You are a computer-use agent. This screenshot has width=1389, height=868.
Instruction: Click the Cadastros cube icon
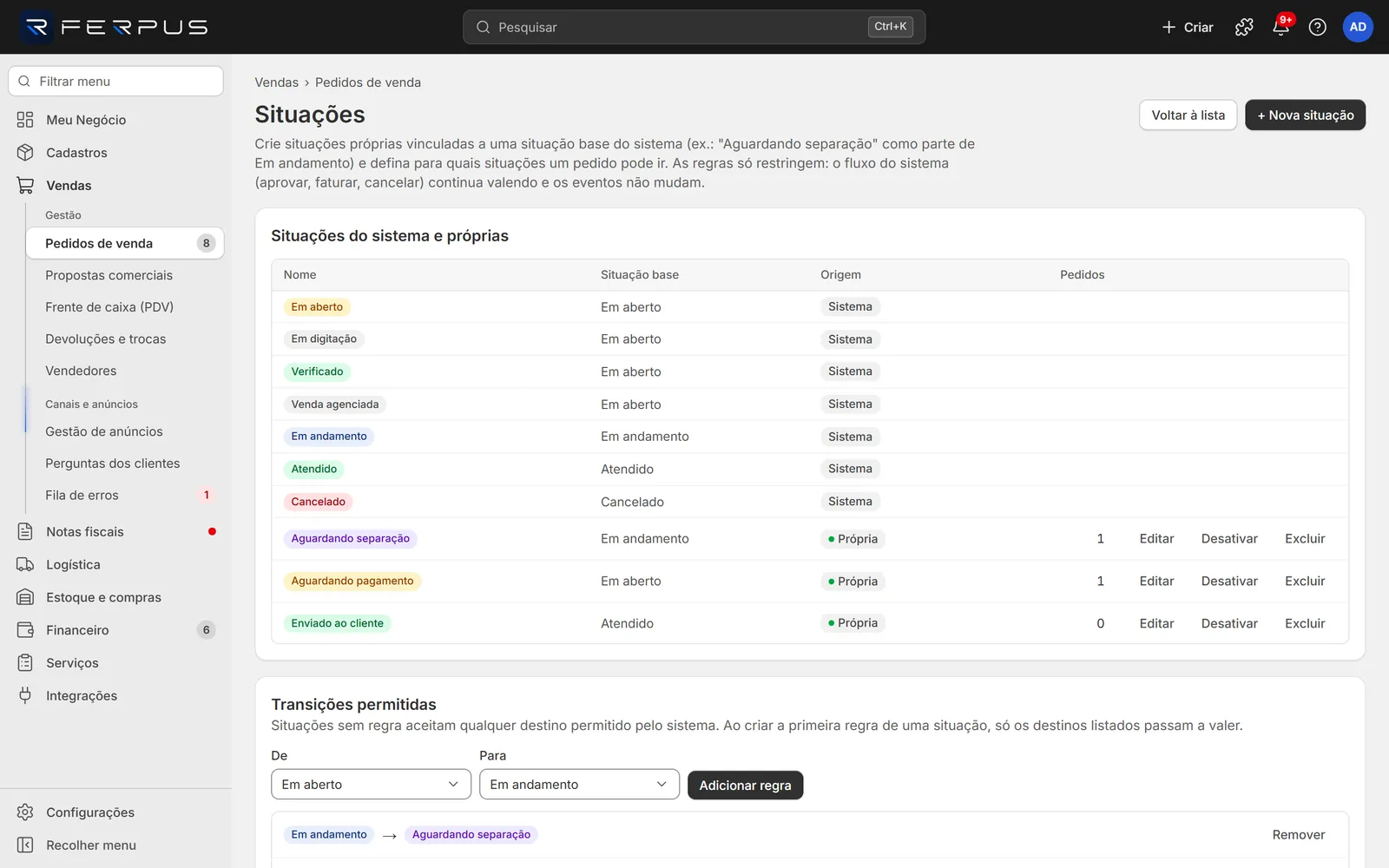coord(25,153)
